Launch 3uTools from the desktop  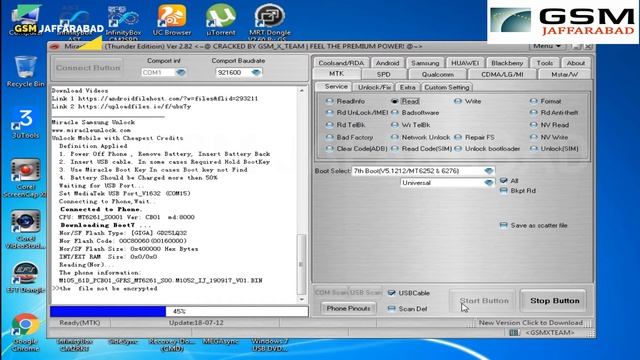coord(25,124)
